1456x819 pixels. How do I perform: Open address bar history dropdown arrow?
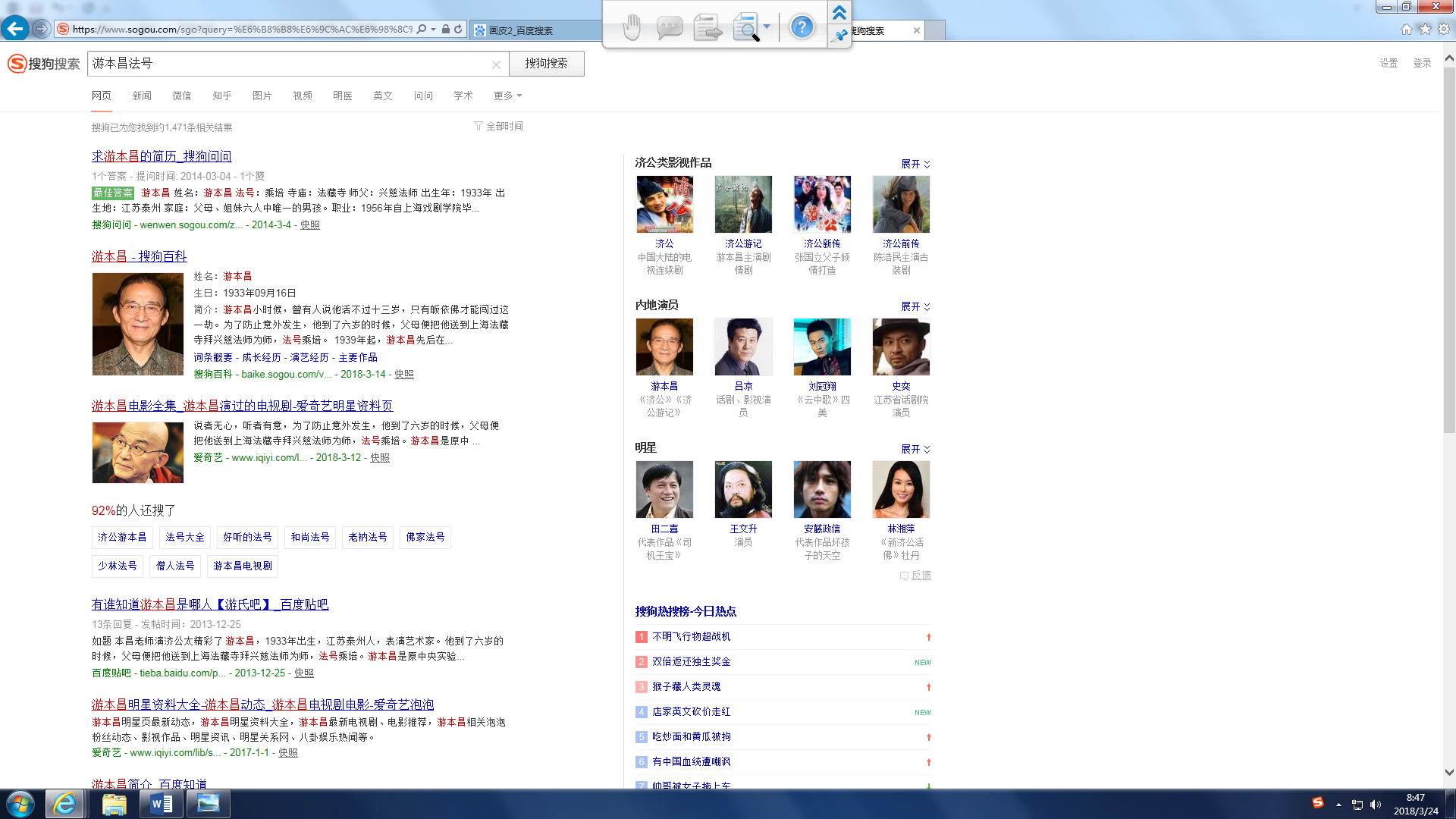click(433, 30)
